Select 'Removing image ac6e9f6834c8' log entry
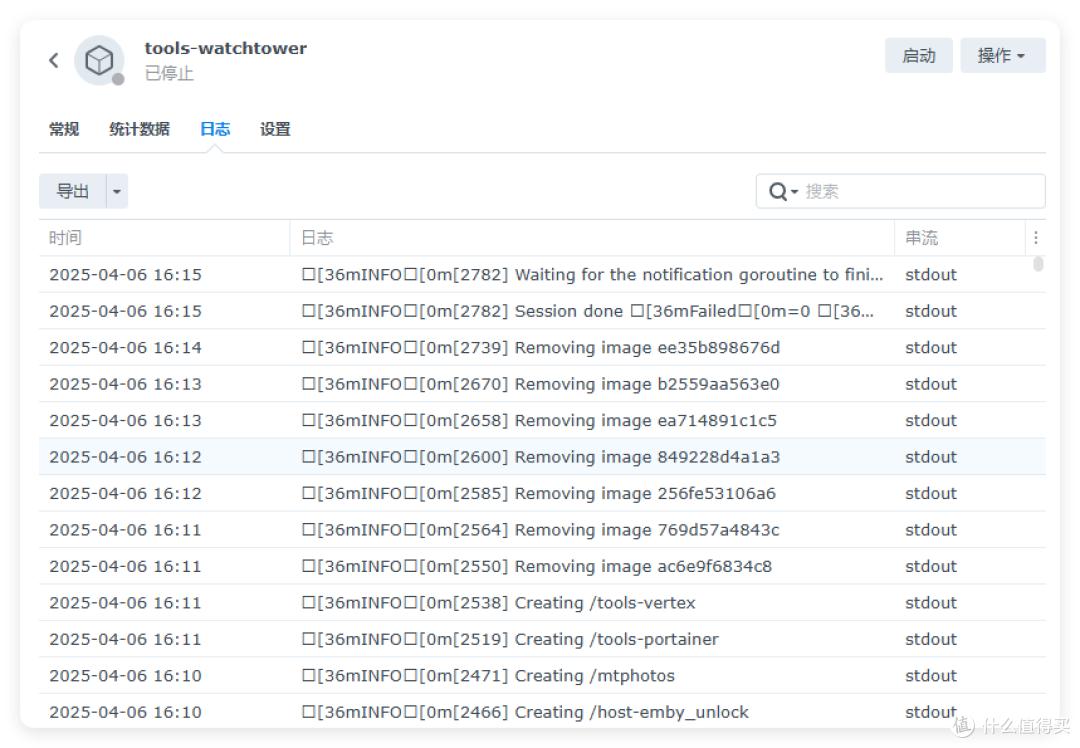This screenshot has width=1080, height=748. 542,566
